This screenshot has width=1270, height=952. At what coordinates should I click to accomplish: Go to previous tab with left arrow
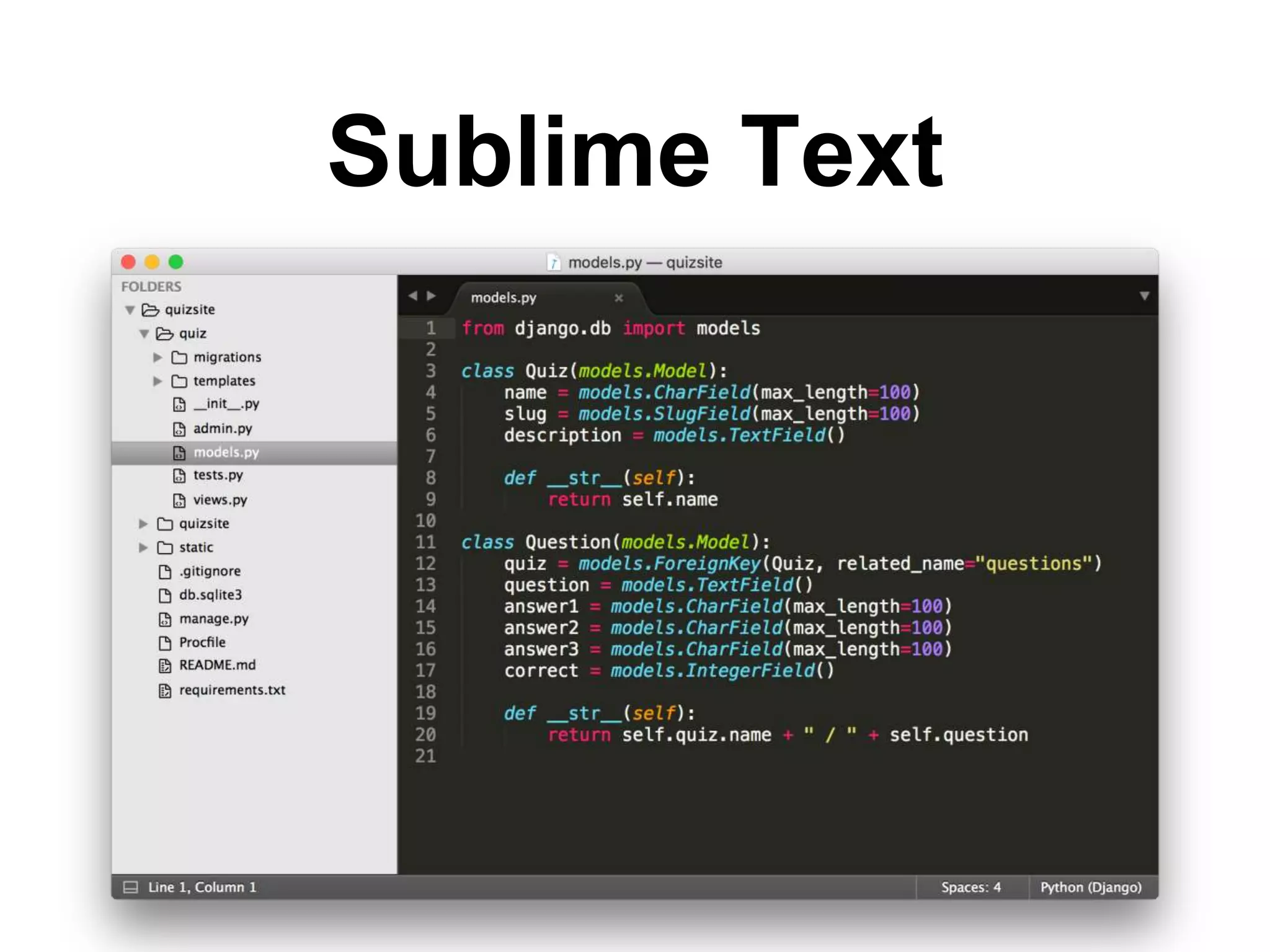tap(413, 296)
